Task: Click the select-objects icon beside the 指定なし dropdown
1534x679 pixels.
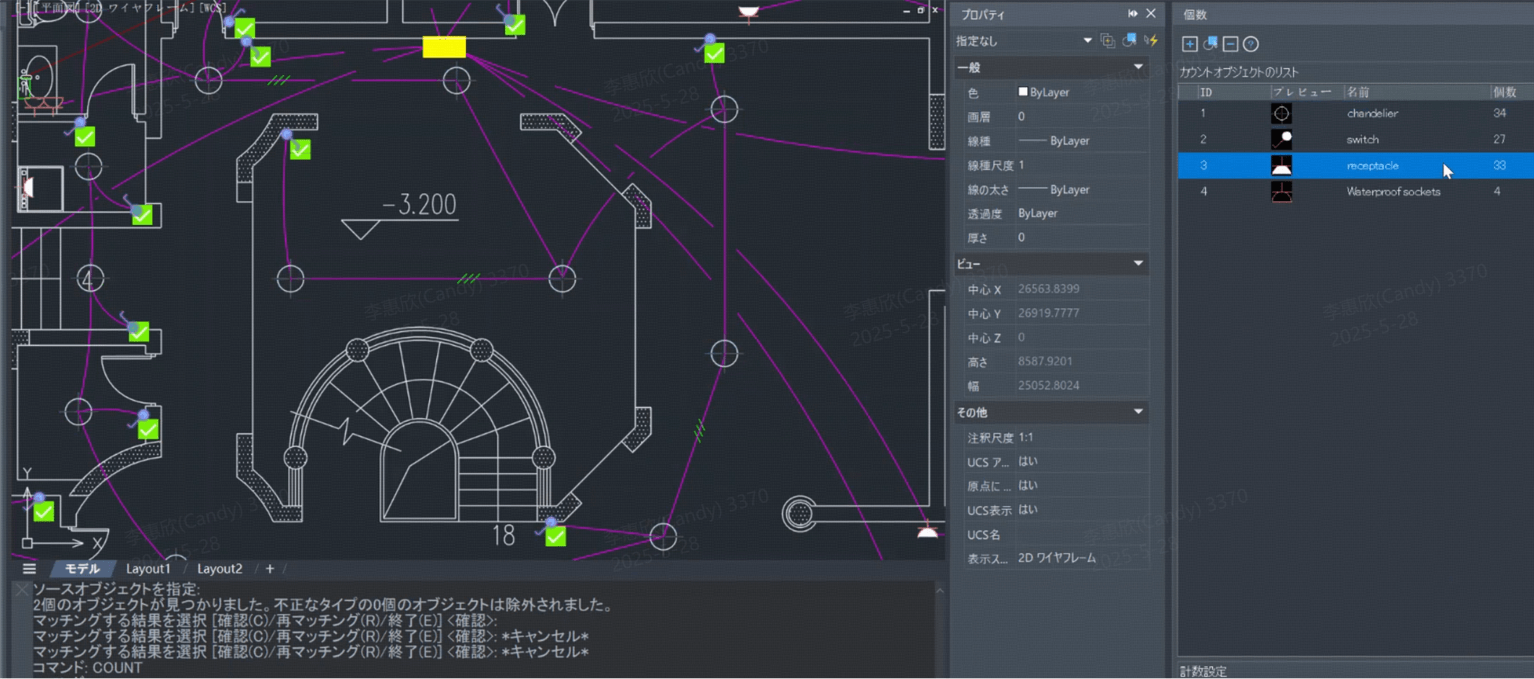Action: click(x=1129, y=41)
